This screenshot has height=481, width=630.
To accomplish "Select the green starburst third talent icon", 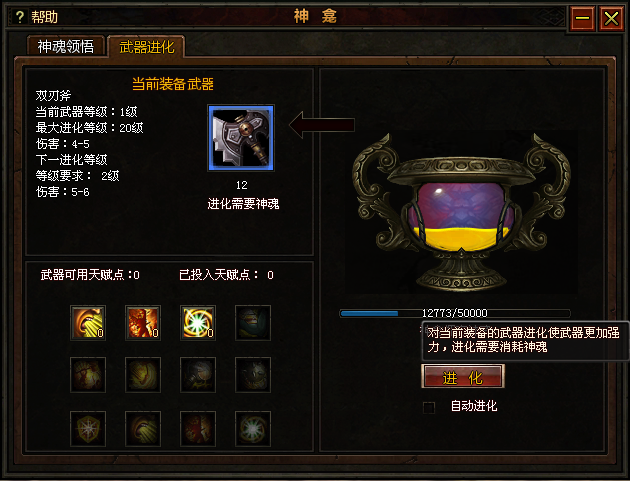I will point(198,323).
